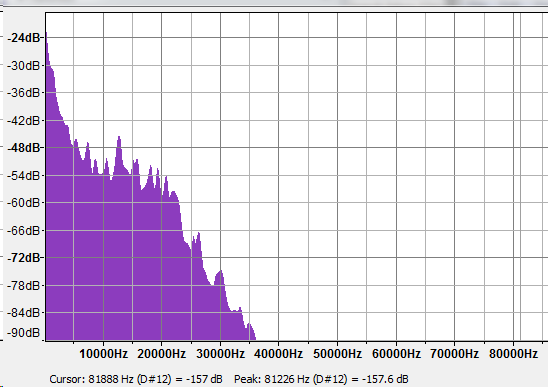548x387 pixels.
Task: Click the 60000Hz frequency label
Action: coord(396,354)
